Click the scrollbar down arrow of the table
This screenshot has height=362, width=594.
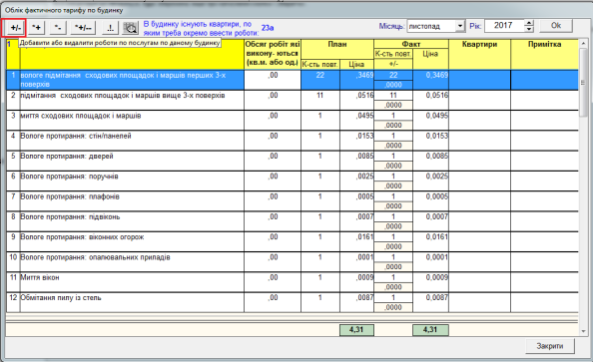[583, 331]
